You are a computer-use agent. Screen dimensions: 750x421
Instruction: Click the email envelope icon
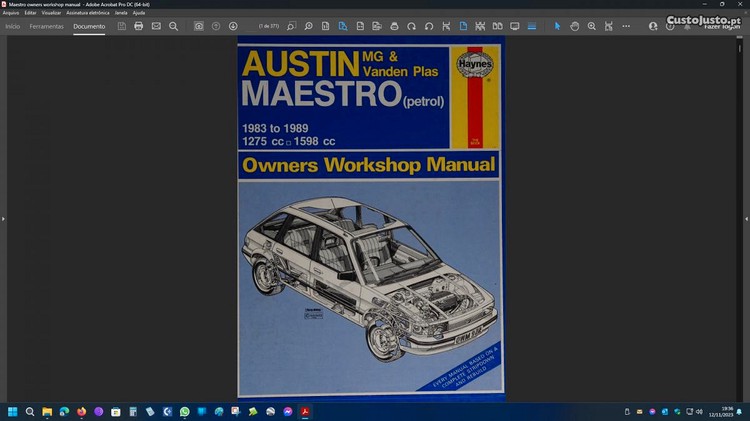[x=156, y=26]
